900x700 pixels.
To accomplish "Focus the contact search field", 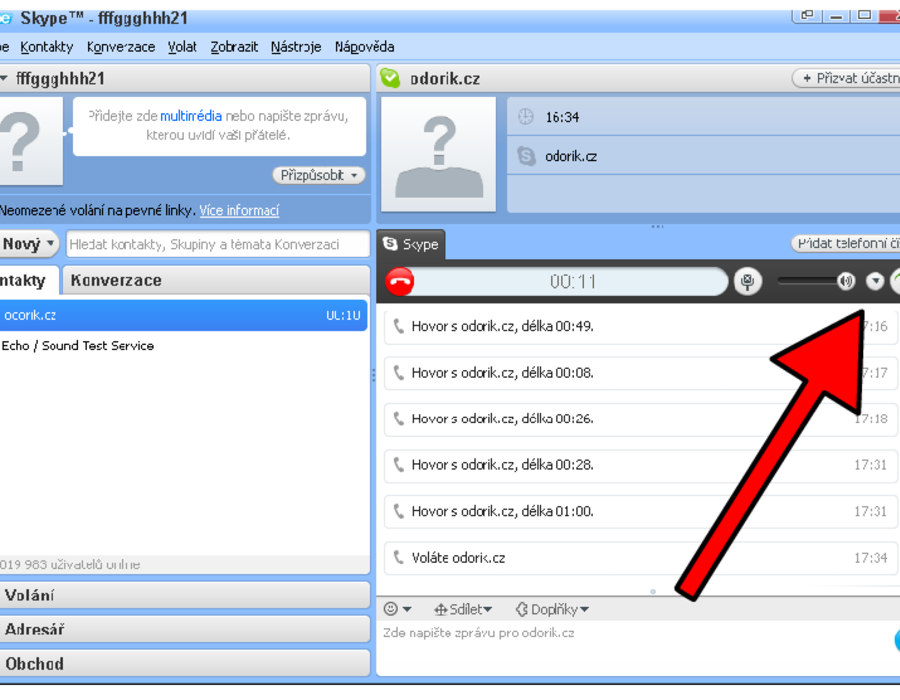I will pos(218,244).
